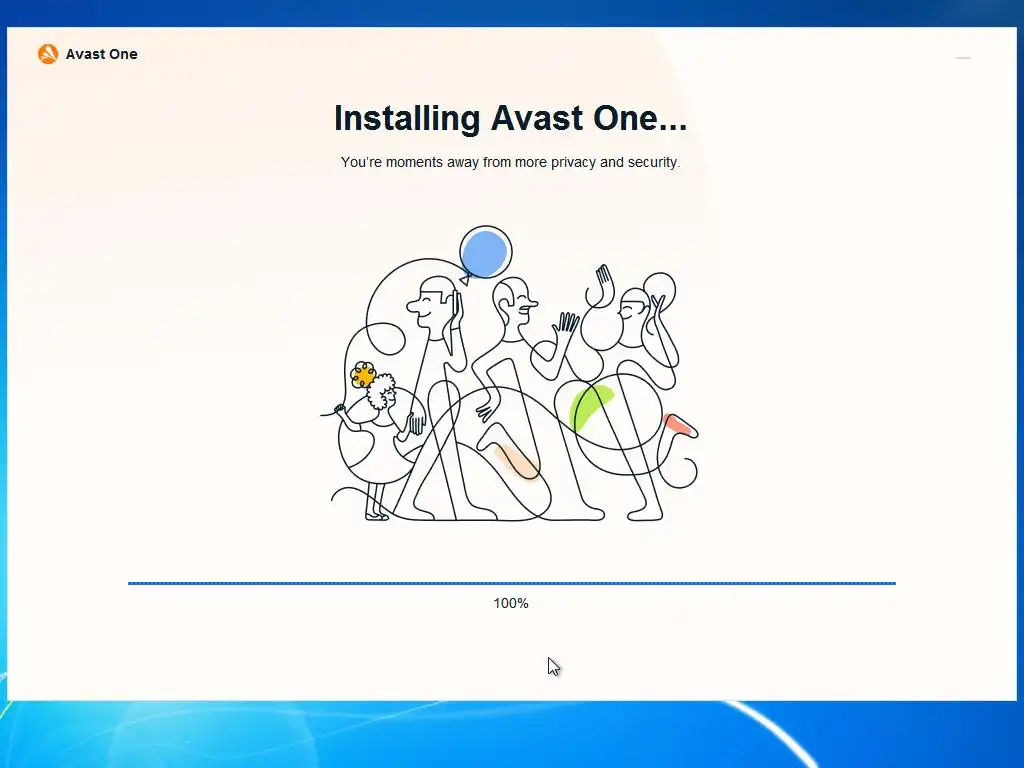Image resolution: width=1024 pixels, height=768 pixels.
Task: Minimize the Avast One installer window
Action: 963,58
